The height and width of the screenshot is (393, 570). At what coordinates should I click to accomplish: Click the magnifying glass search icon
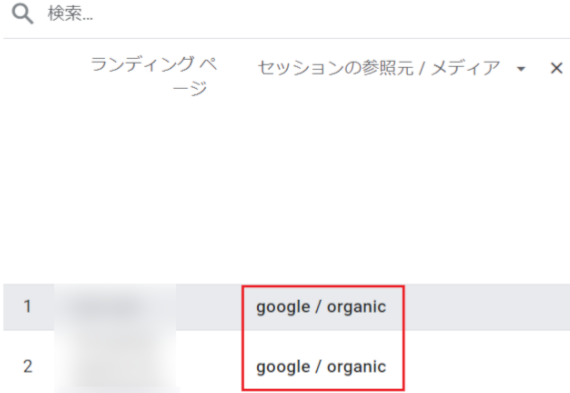point(22,15)
